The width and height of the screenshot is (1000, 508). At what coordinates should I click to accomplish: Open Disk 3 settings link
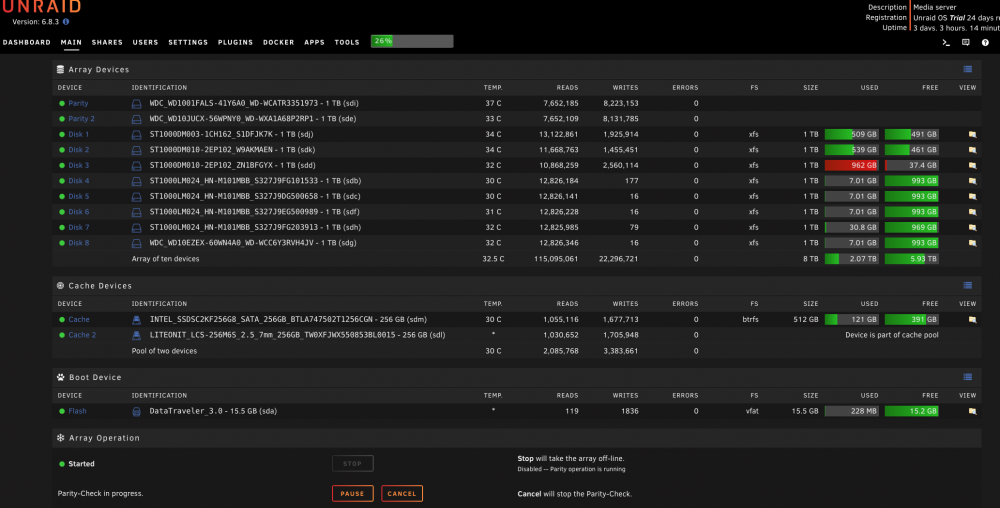[79, 165]
